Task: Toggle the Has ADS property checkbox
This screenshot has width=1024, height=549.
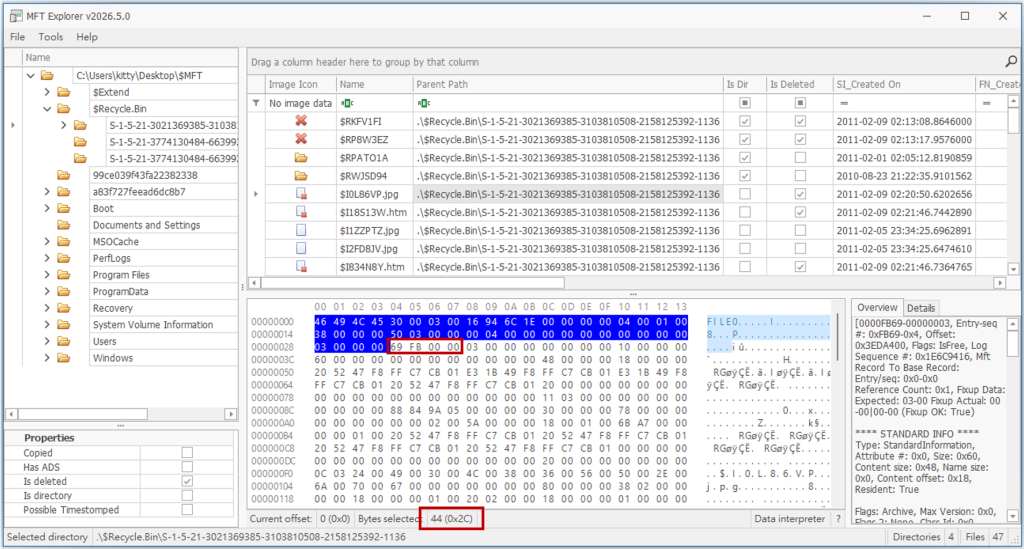Action: pos(187,467)
